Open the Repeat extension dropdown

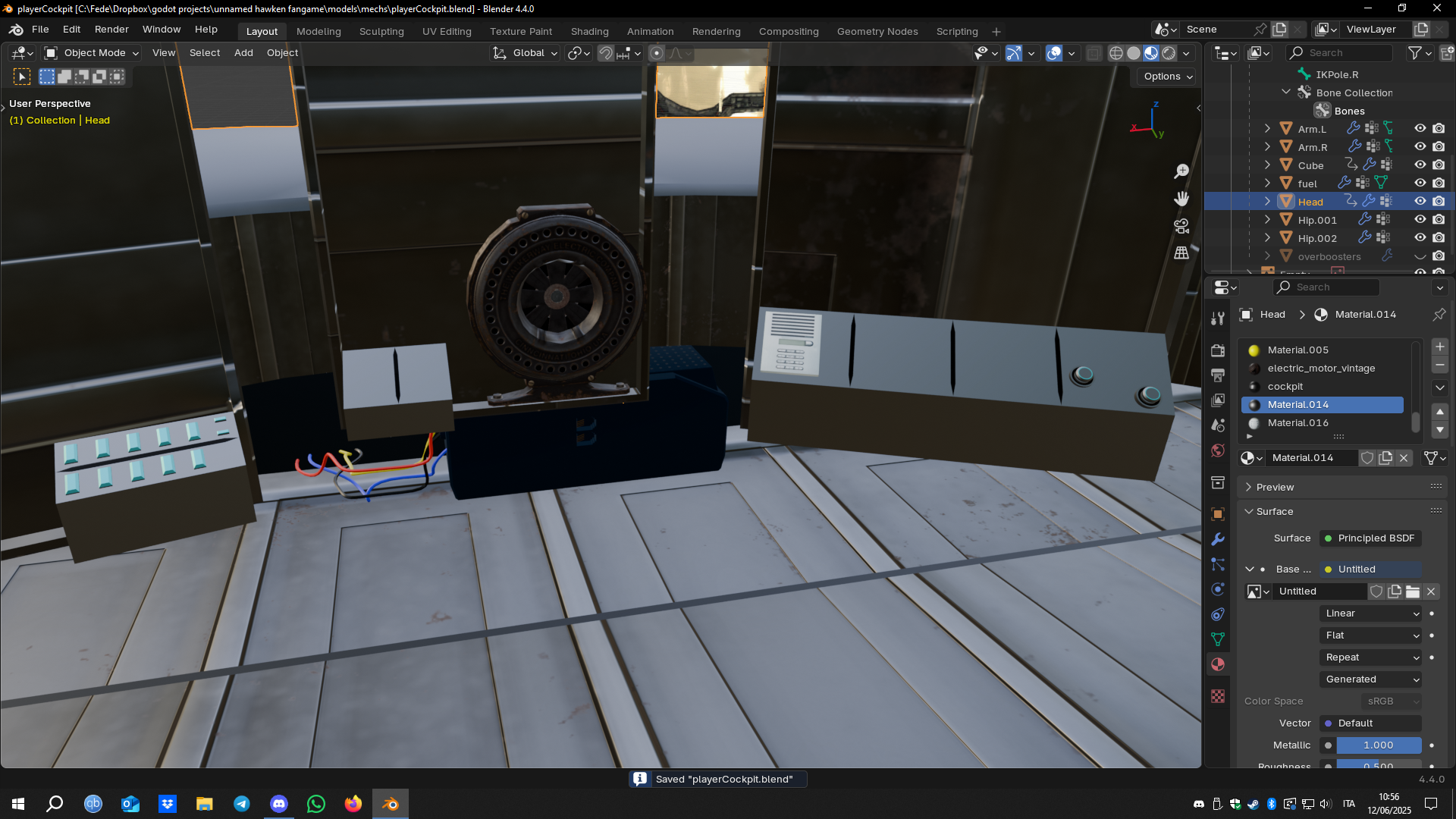[x=1371, y=657]
